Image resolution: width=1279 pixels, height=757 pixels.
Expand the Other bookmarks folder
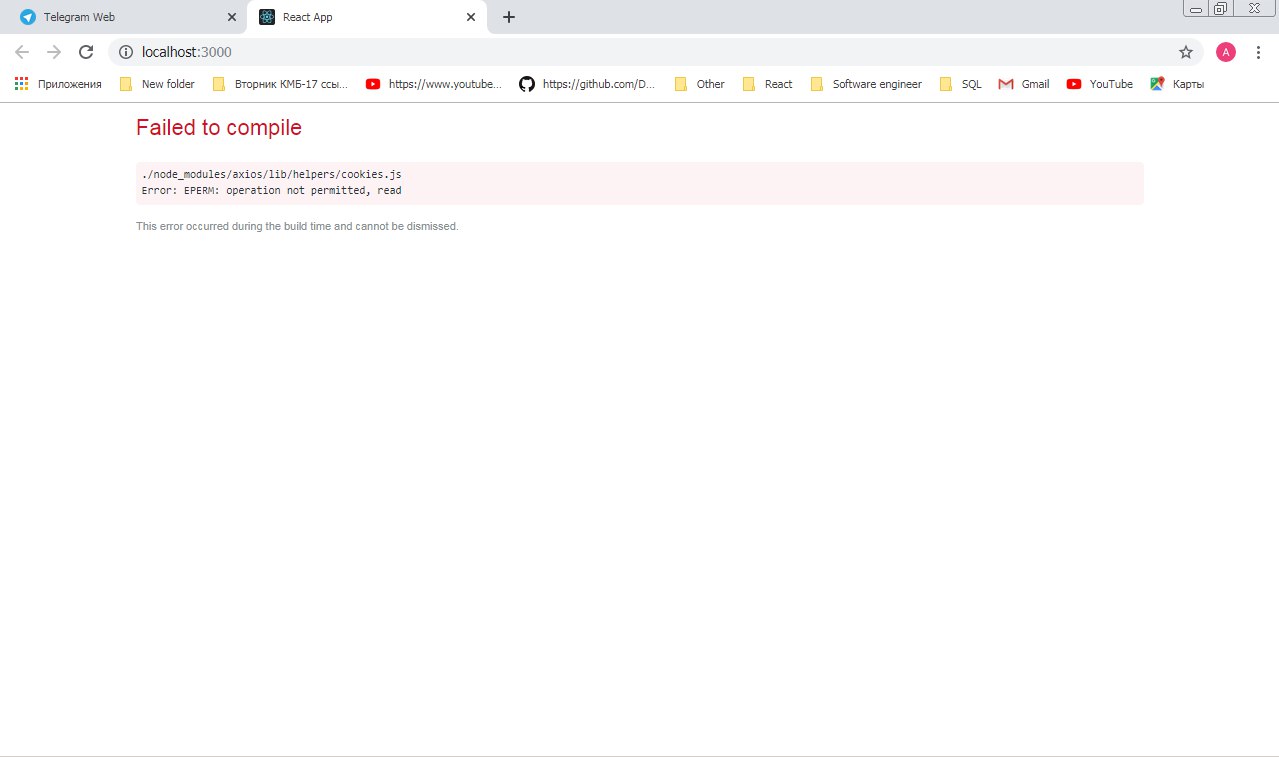coord(700,84)
